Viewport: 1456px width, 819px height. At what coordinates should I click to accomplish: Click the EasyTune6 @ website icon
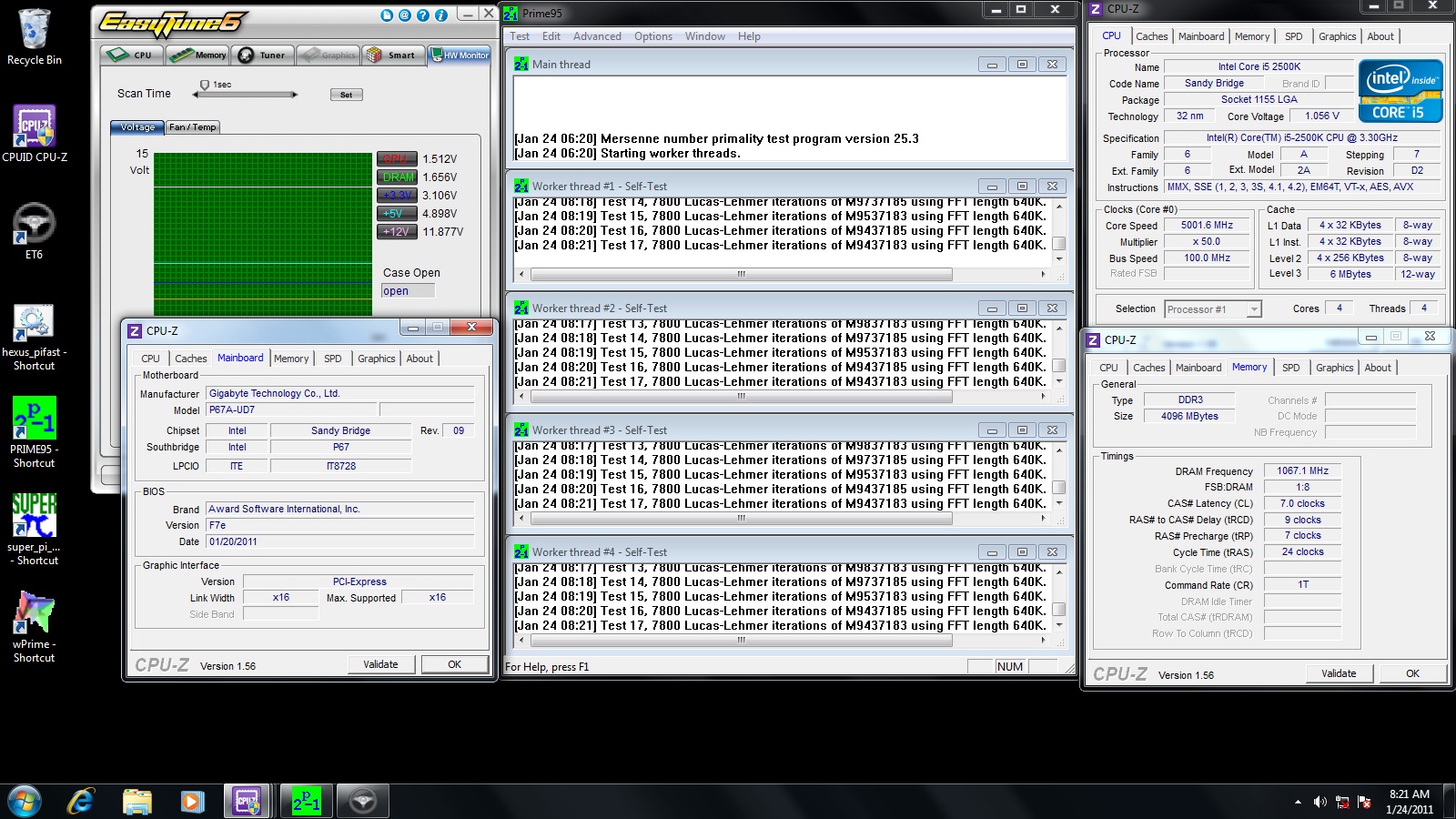(x=405, y=15)
